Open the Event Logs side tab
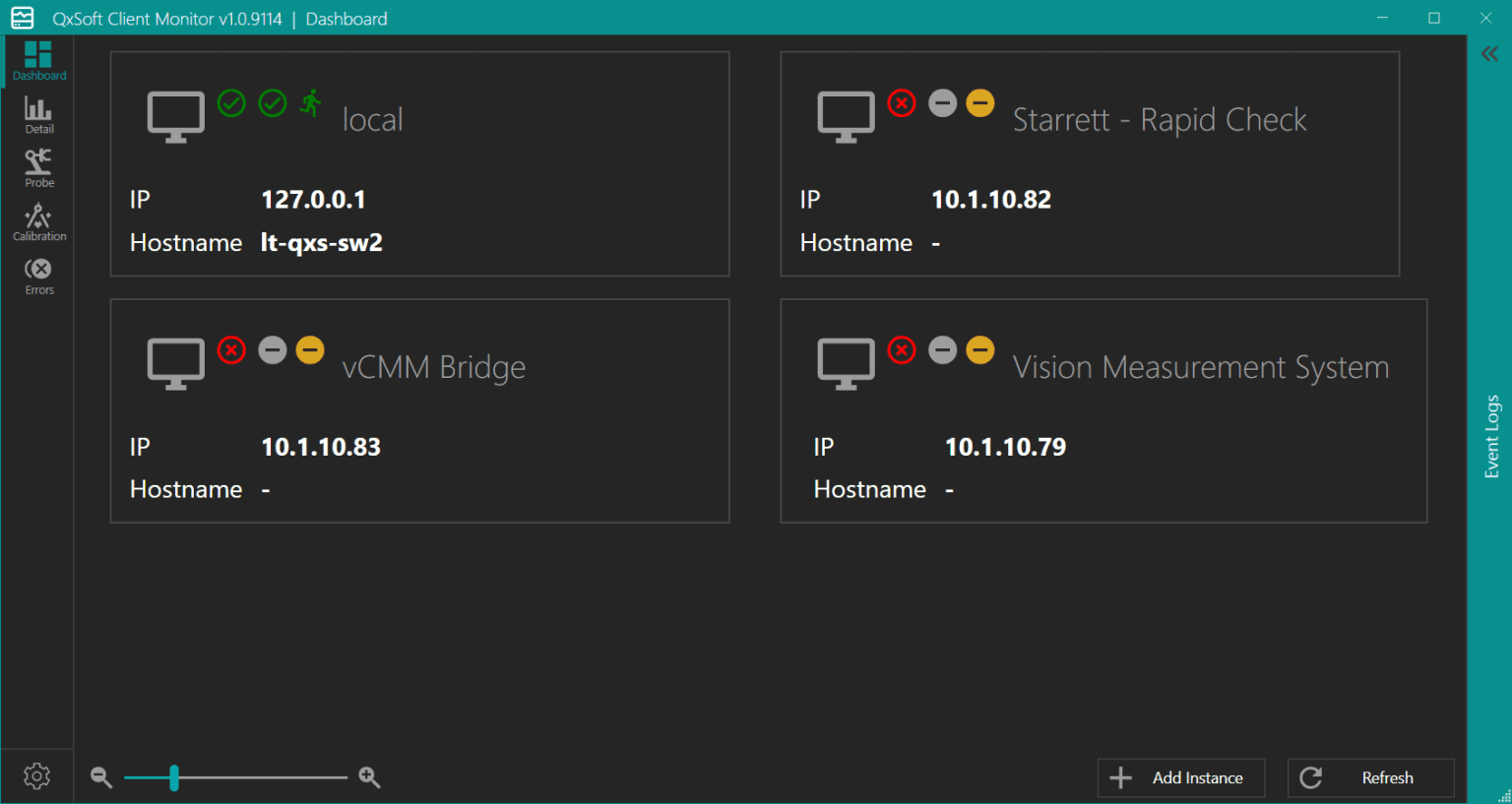This screenshot has width=1512, height=804. point(1489,442)
